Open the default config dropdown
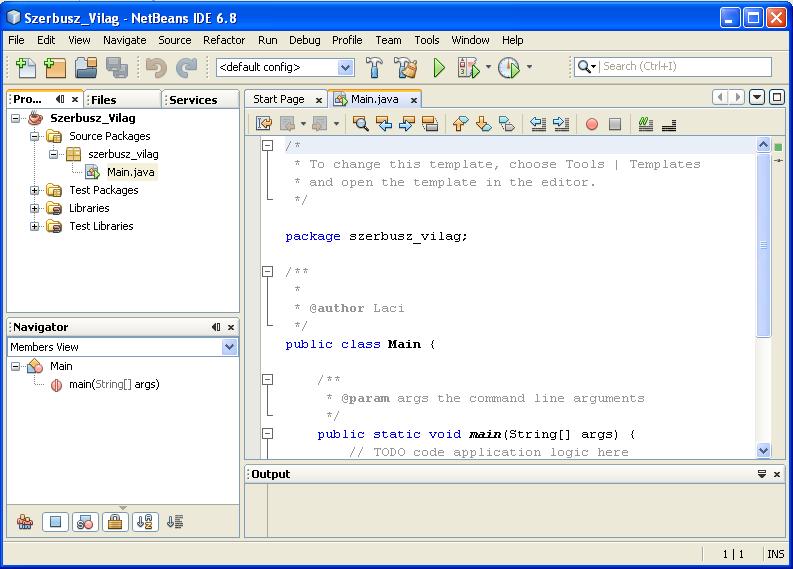Image resolution: width=793 pixels, height=569 pixels. 345,68
